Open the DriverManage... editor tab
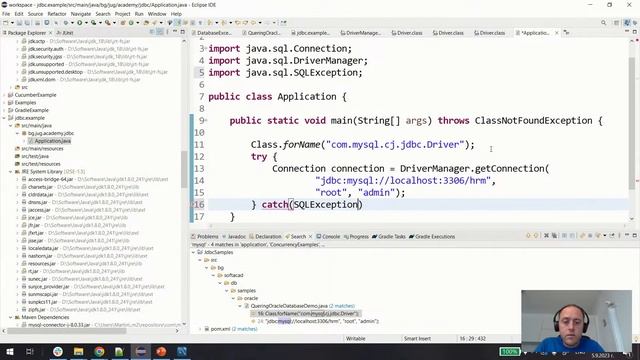 point(360,33)
